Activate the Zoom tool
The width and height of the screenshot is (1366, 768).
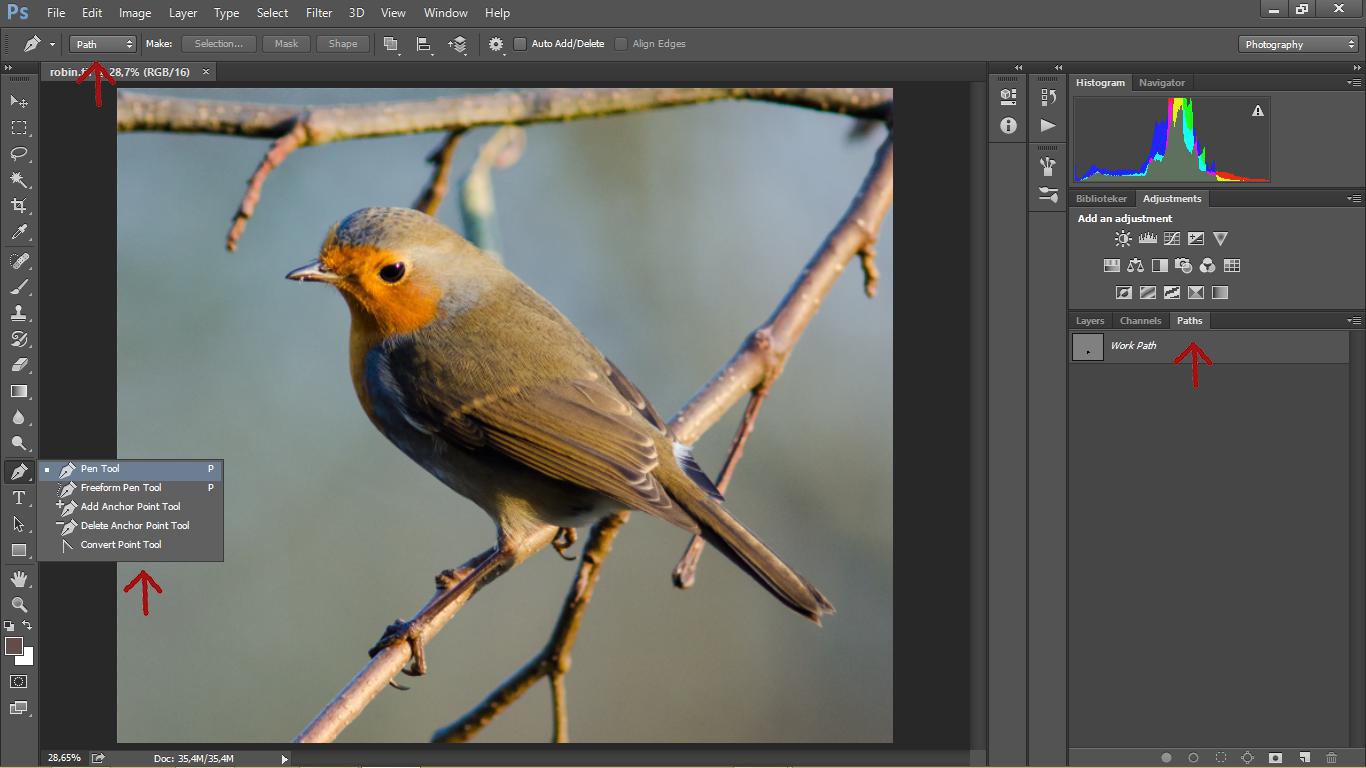click(18, 604)
